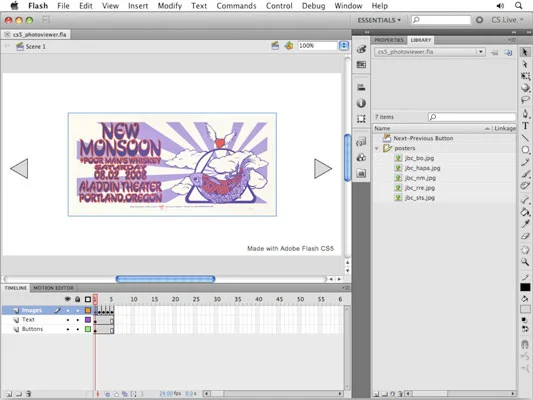Open the stage zoom 100% dropdown
The width and height of the screenshot is (533, 400).
point(344,46)
